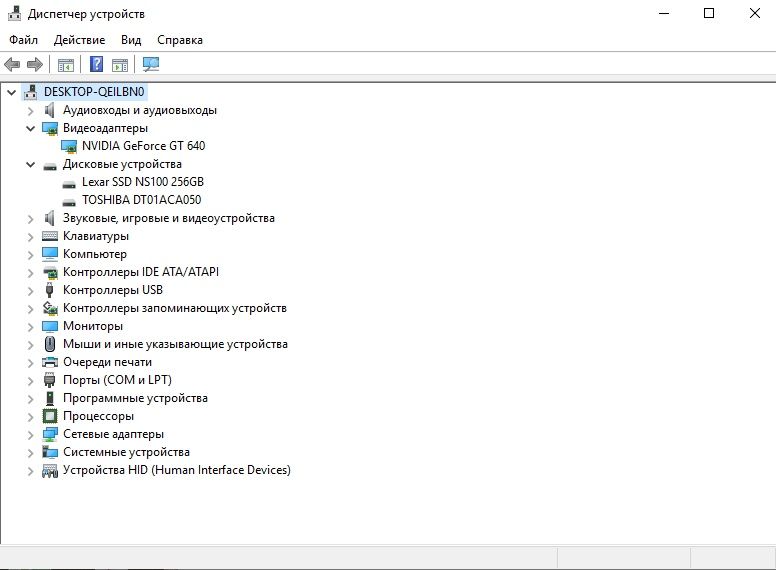Collapse the Дисковые устройства chevron
The height and width of the screenshot is (570, 776).
tap(31, 165)
